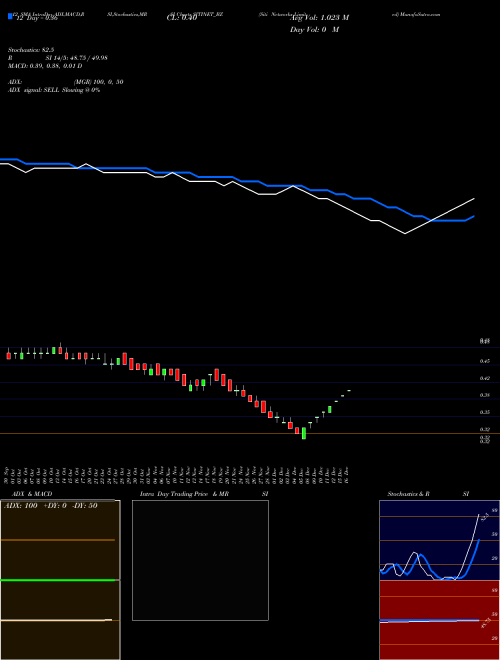Click the empty Intra Day Trading Price panel
The height and width of the screenshot is (660, 500).
pyautogui.click(x=200, y=560)
